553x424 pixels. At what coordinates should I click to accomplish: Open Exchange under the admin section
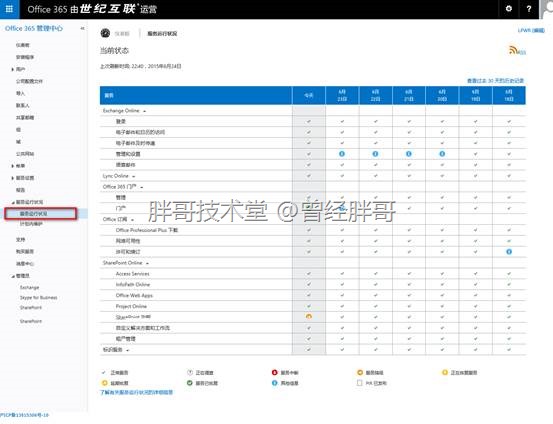pos(30,287)
